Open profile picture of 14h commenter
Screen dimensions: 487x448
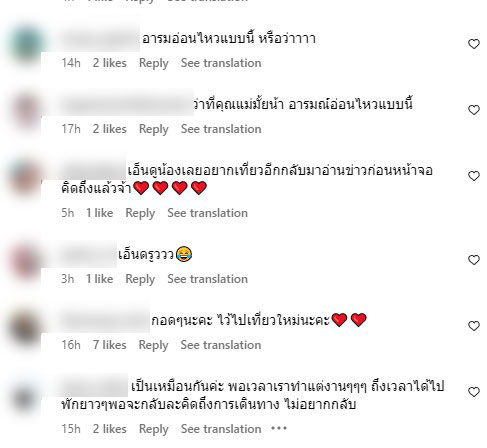pyautogui.click(x=26, y=43)
